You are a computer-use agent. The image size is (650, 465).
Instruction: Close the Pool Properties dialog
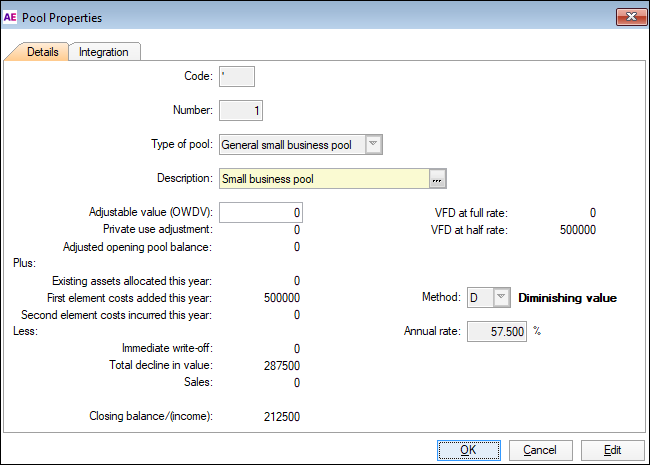pos(630,16)
